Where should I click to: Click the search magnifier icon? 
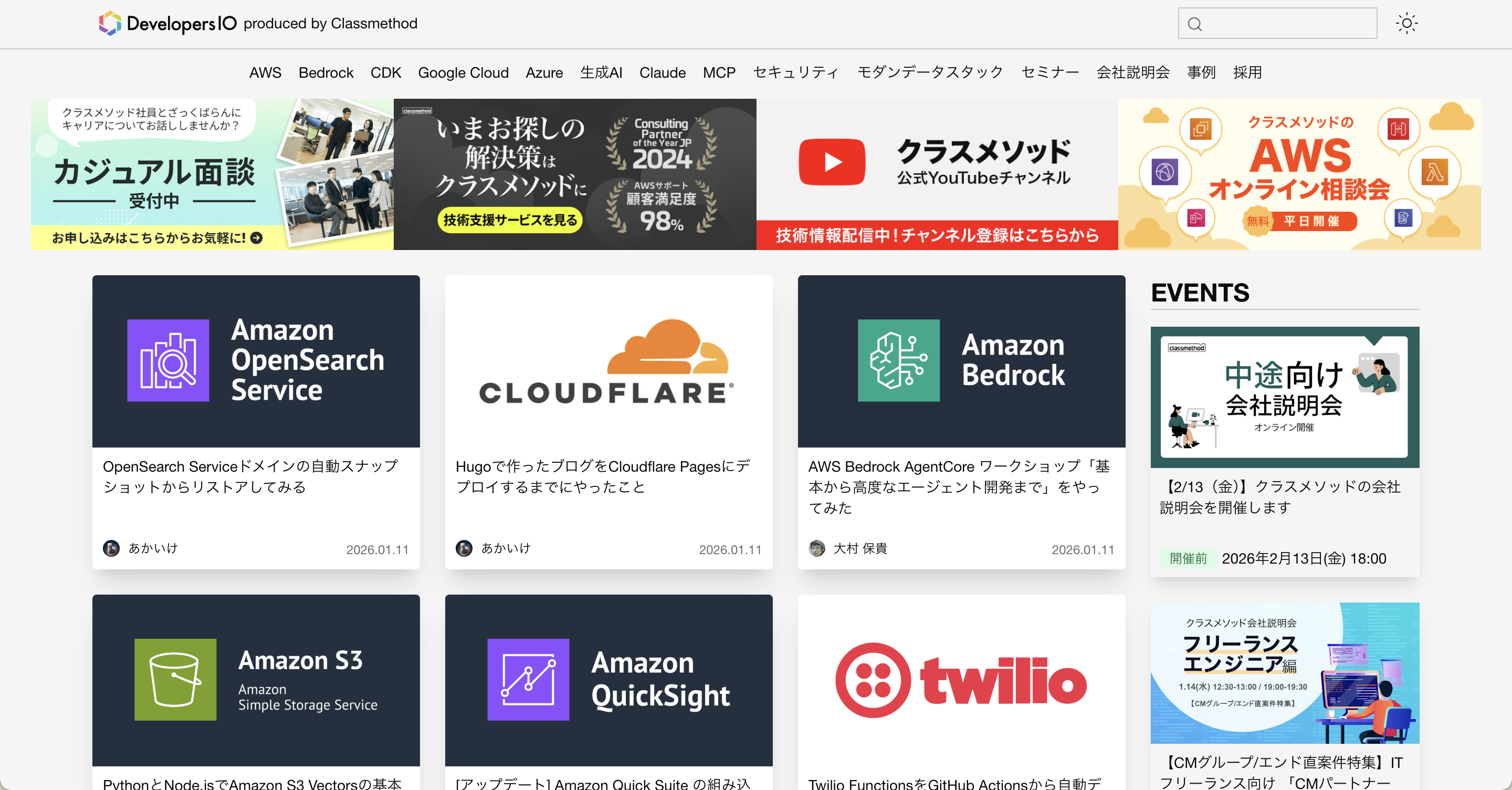click(1194, 24)
